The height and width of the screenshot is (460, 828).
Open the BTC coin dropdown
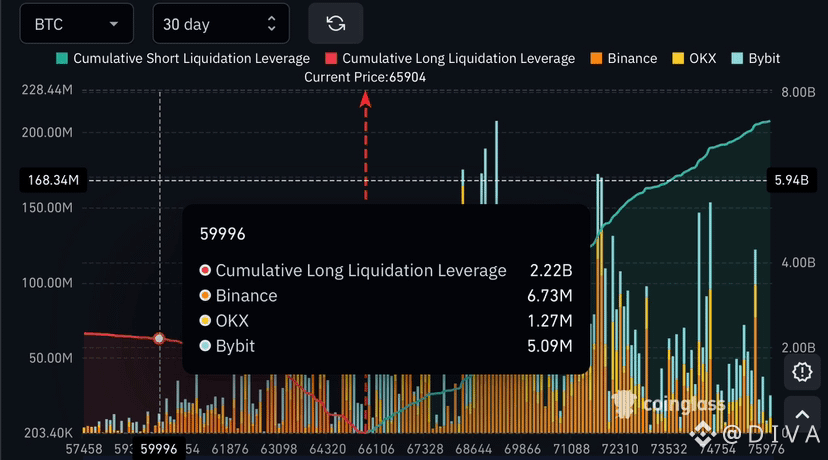pos(77,24)
